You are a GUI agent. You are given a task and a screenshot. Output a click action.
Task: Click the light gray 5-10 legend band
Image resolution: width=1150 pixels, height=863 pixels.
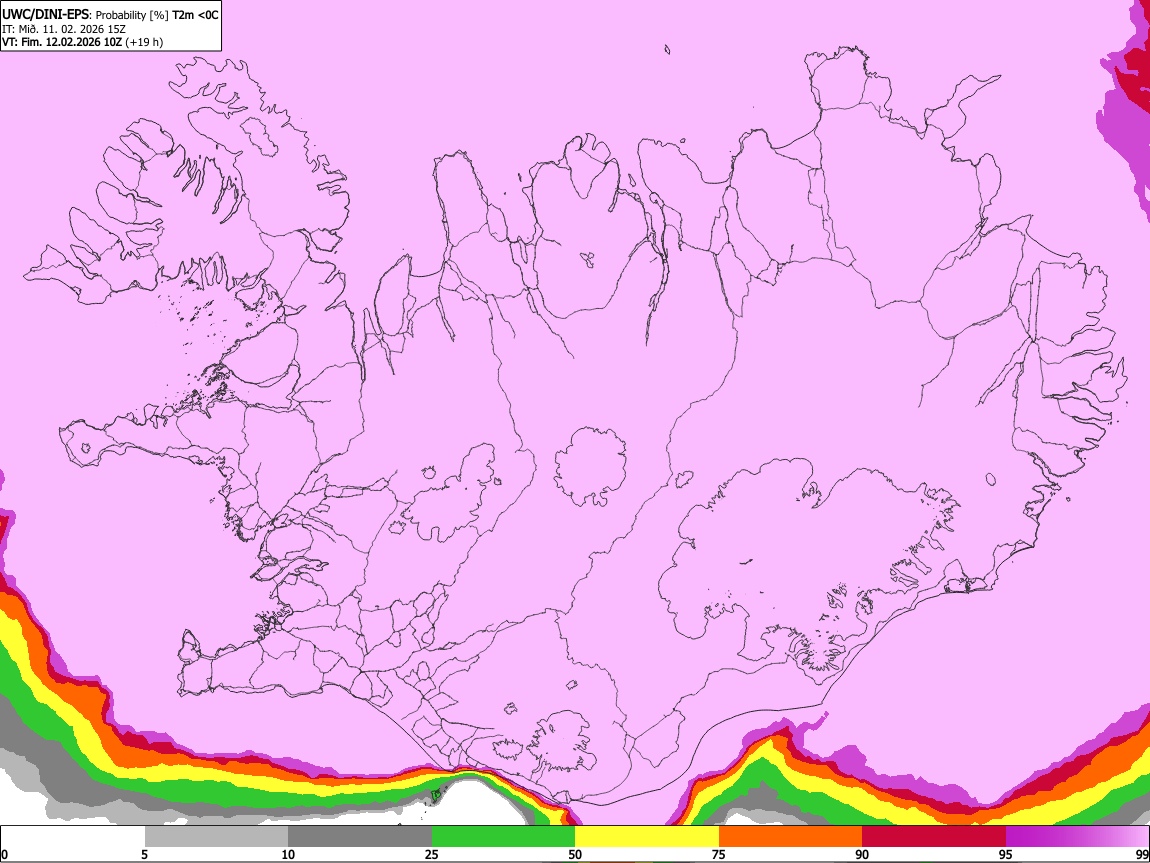click(216, 837)
